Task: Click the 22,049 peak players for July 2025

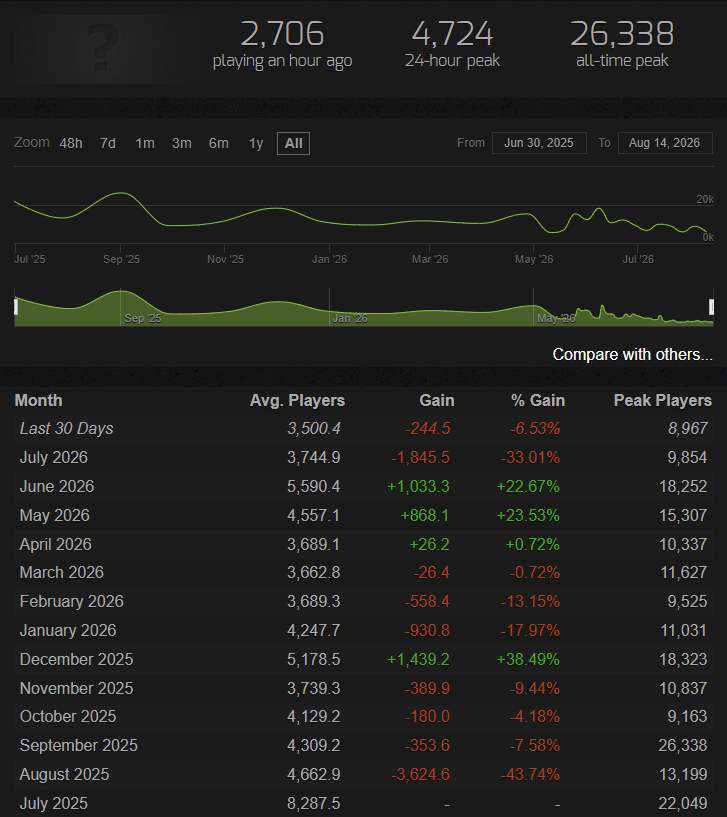Action: 683,803
